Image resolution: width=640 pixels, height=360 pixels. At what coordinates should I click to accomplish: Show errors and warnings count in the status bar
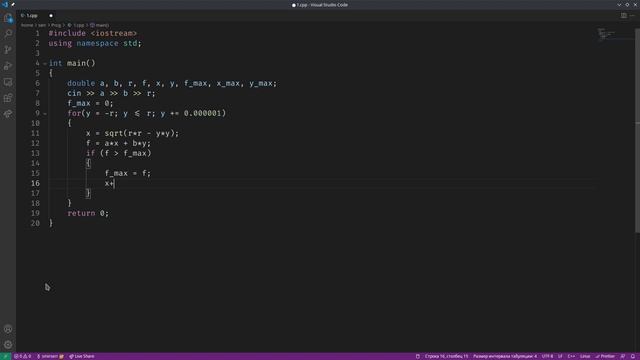tap(22, 356)
